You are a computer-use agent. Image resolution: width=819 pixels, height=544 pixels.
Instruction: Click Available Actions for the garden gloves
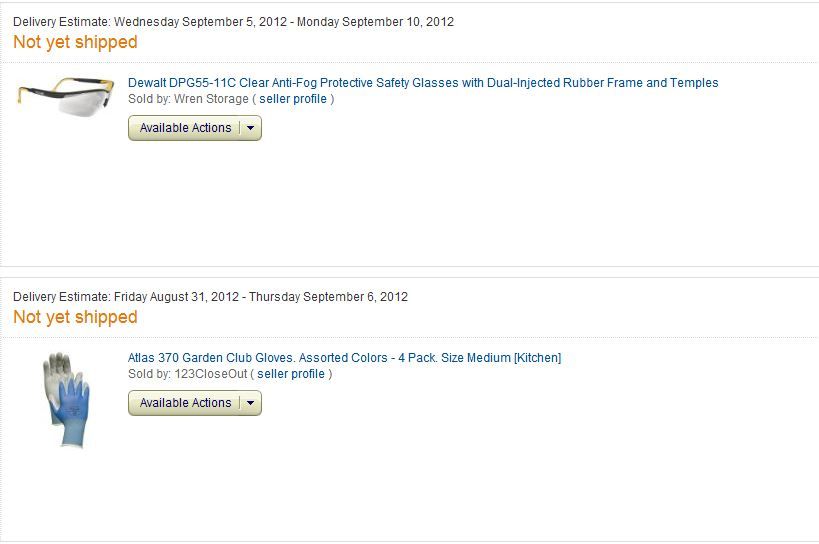(x=185, y=403)
